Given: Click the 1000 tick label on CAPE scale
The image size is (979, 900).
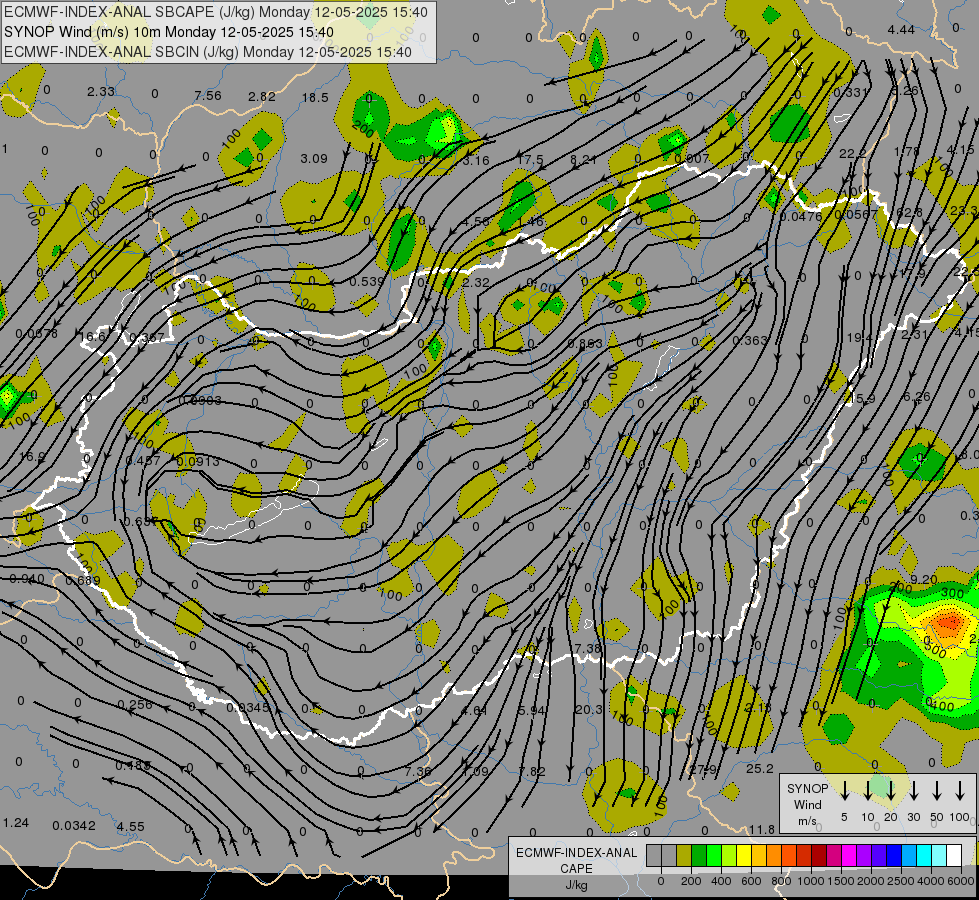Looking at the screenshot, I should (x=810, y=881).
